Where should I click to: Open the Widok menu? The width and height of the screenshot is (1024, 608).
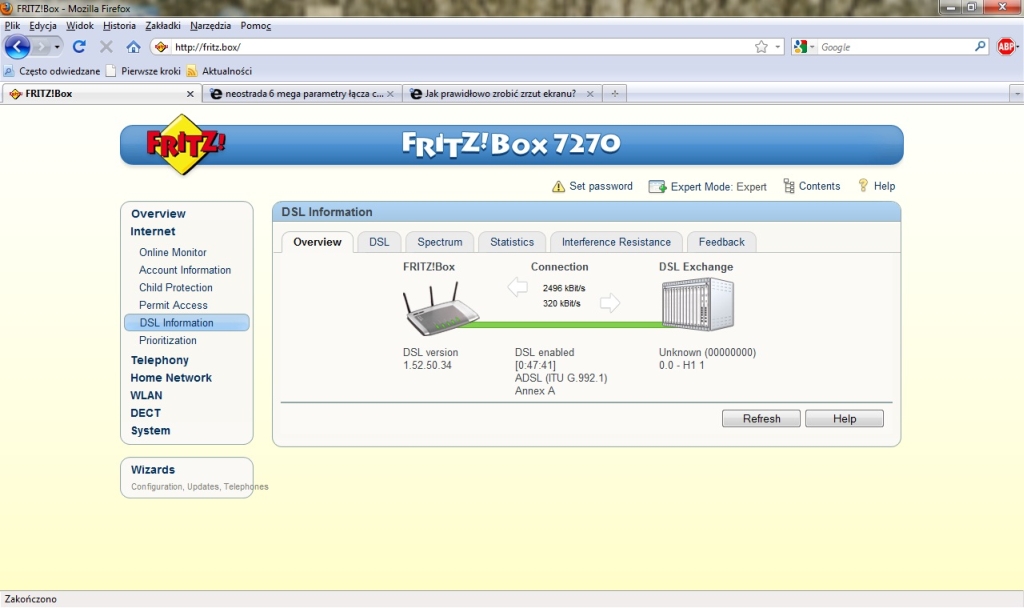coord(80,25)
